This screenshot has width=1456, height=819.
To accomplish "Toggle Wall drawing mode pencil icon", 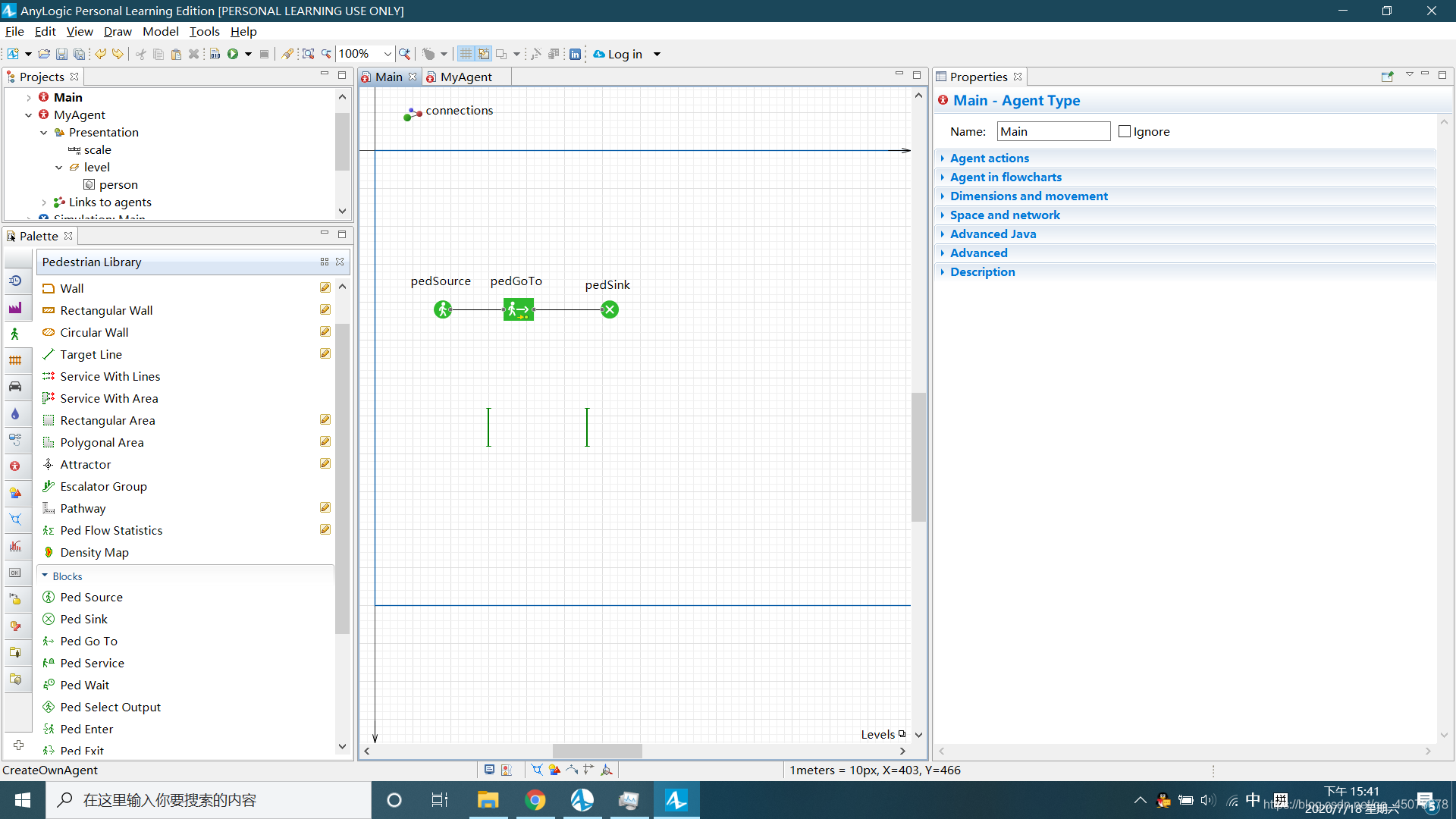I will pyautogui.click(x=325, y=287).
